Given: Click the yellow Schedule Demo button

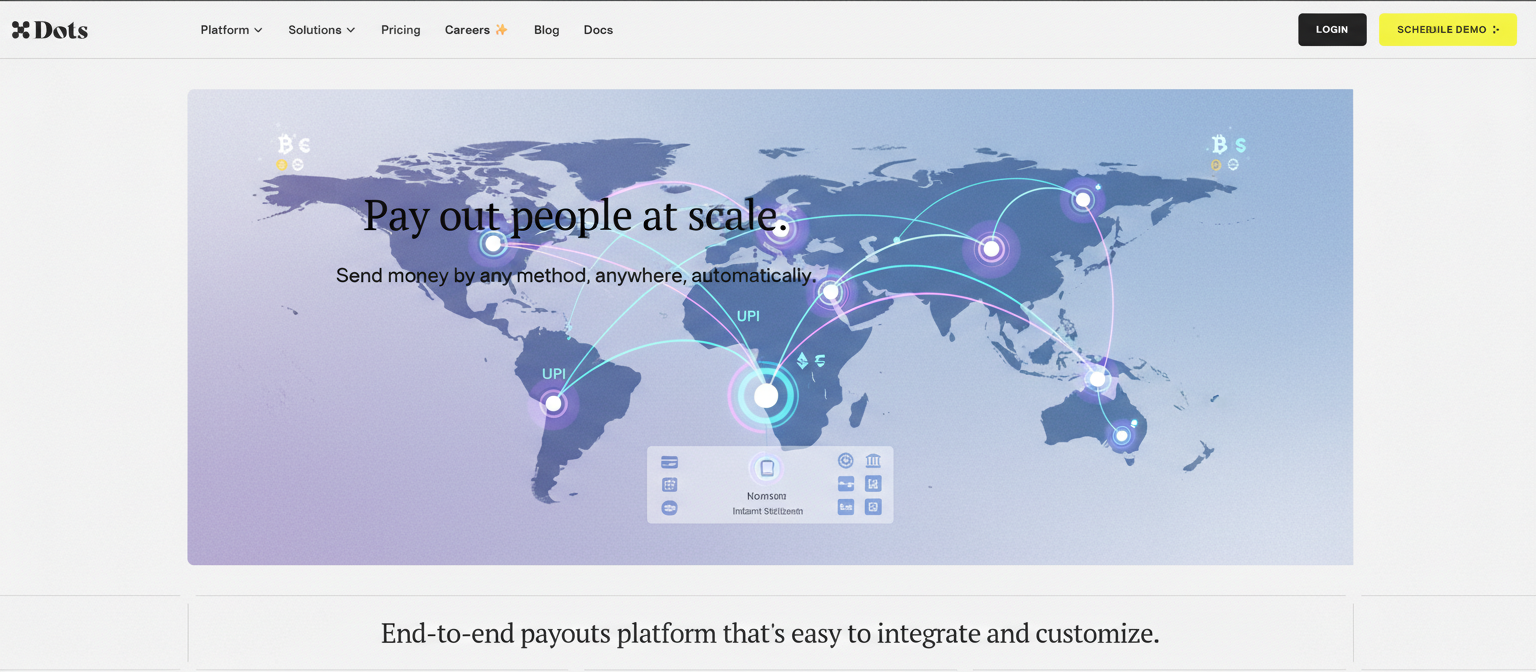Looking at the screenshot, I should click(x=1447, y=30).
